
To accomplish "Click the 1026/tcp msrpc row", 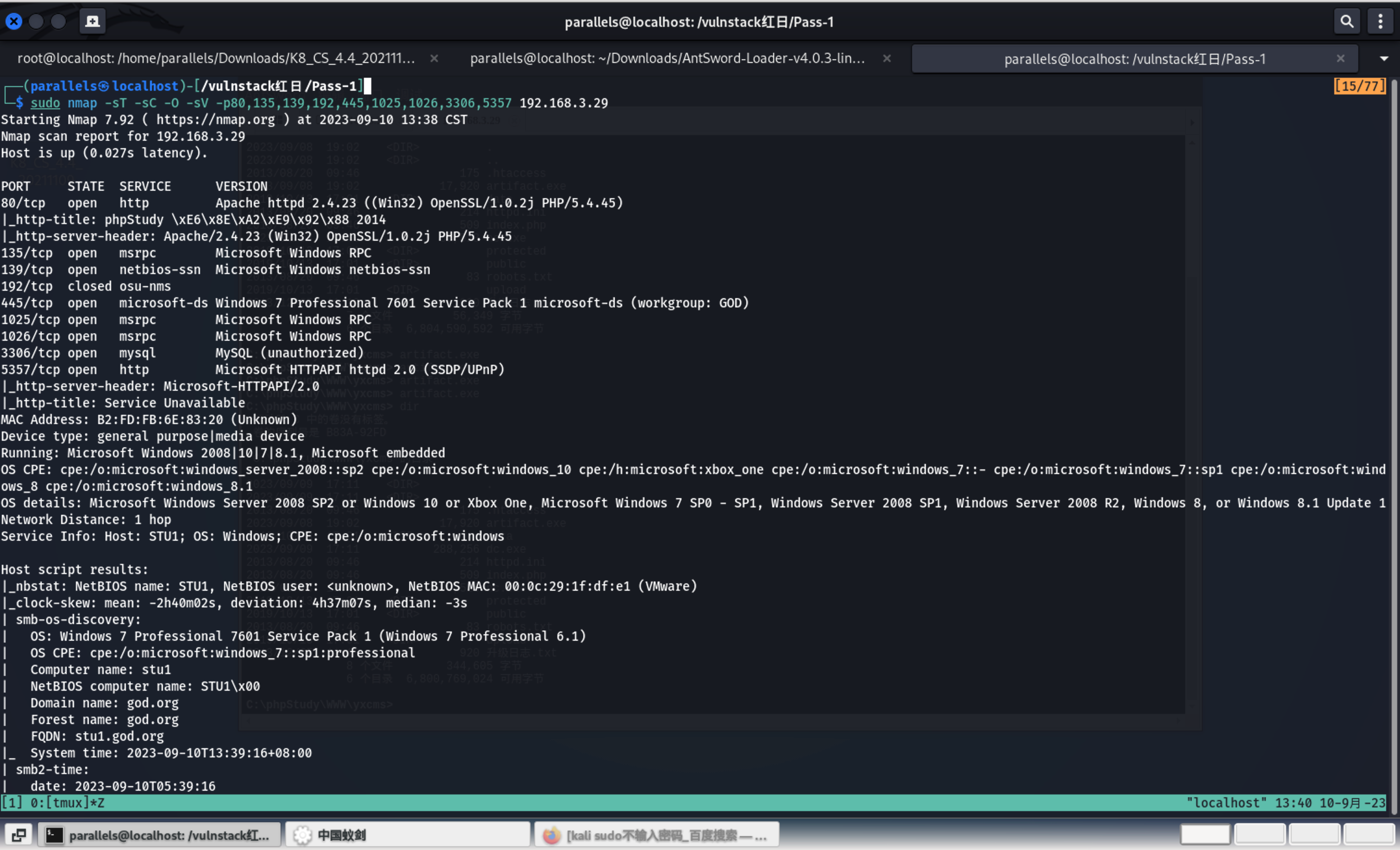I will [x=186, y=336].
